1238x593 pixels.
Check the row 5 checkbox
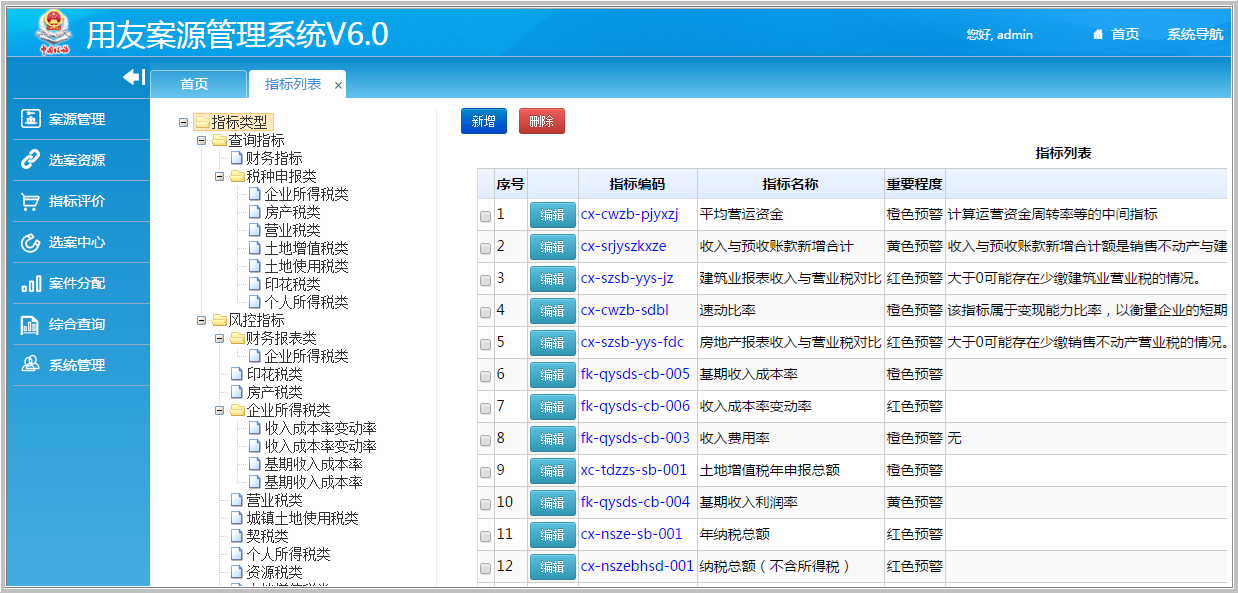[x=486, y=344]
